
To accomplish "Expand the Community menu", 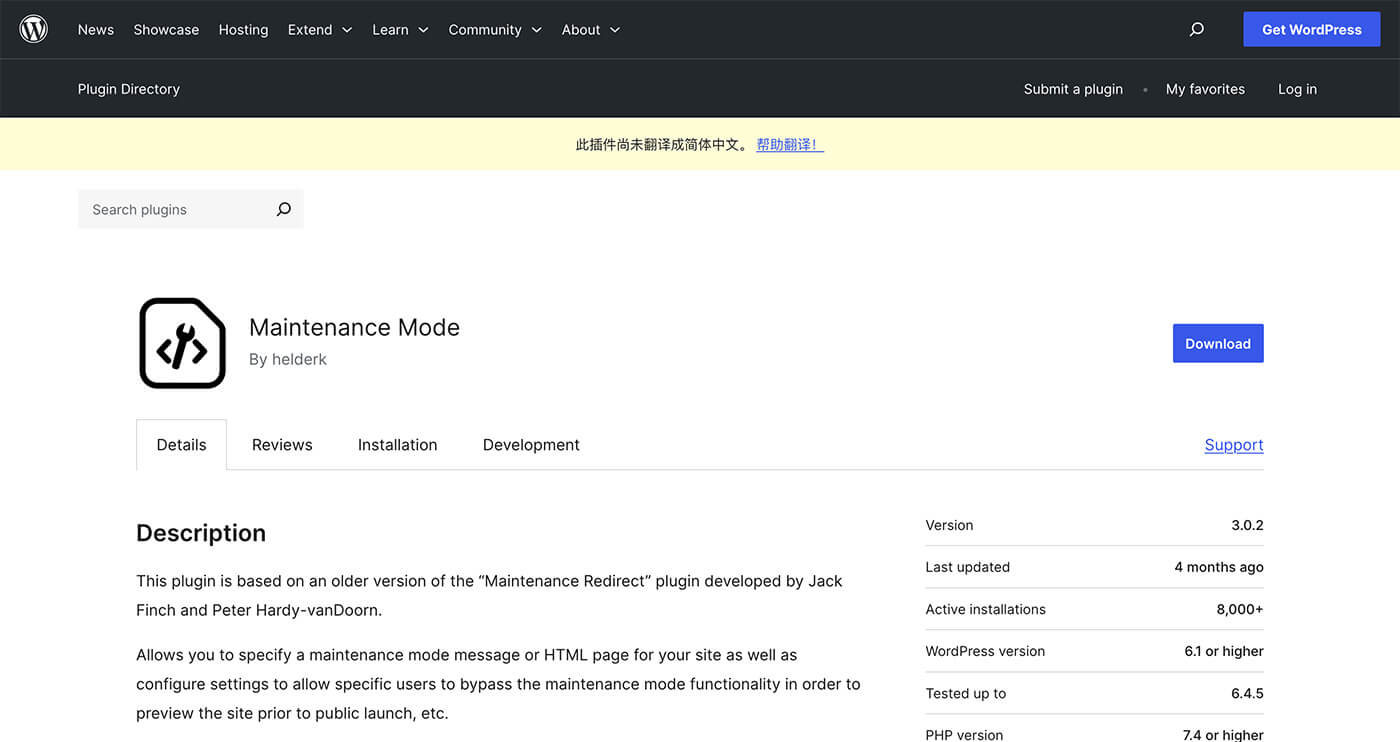I will click(x=495, y=30).
